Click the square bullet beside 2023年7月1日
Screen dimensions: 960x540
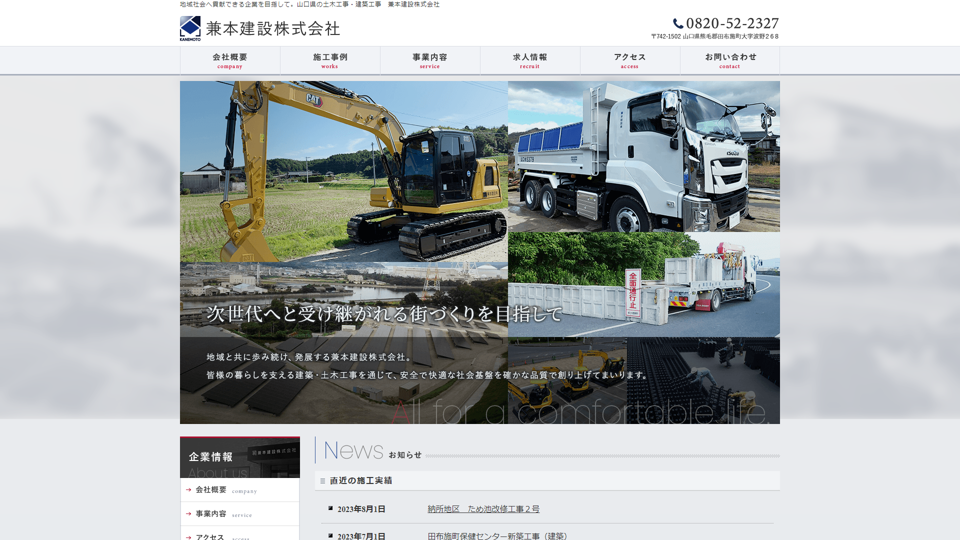(x=330, y=536)
